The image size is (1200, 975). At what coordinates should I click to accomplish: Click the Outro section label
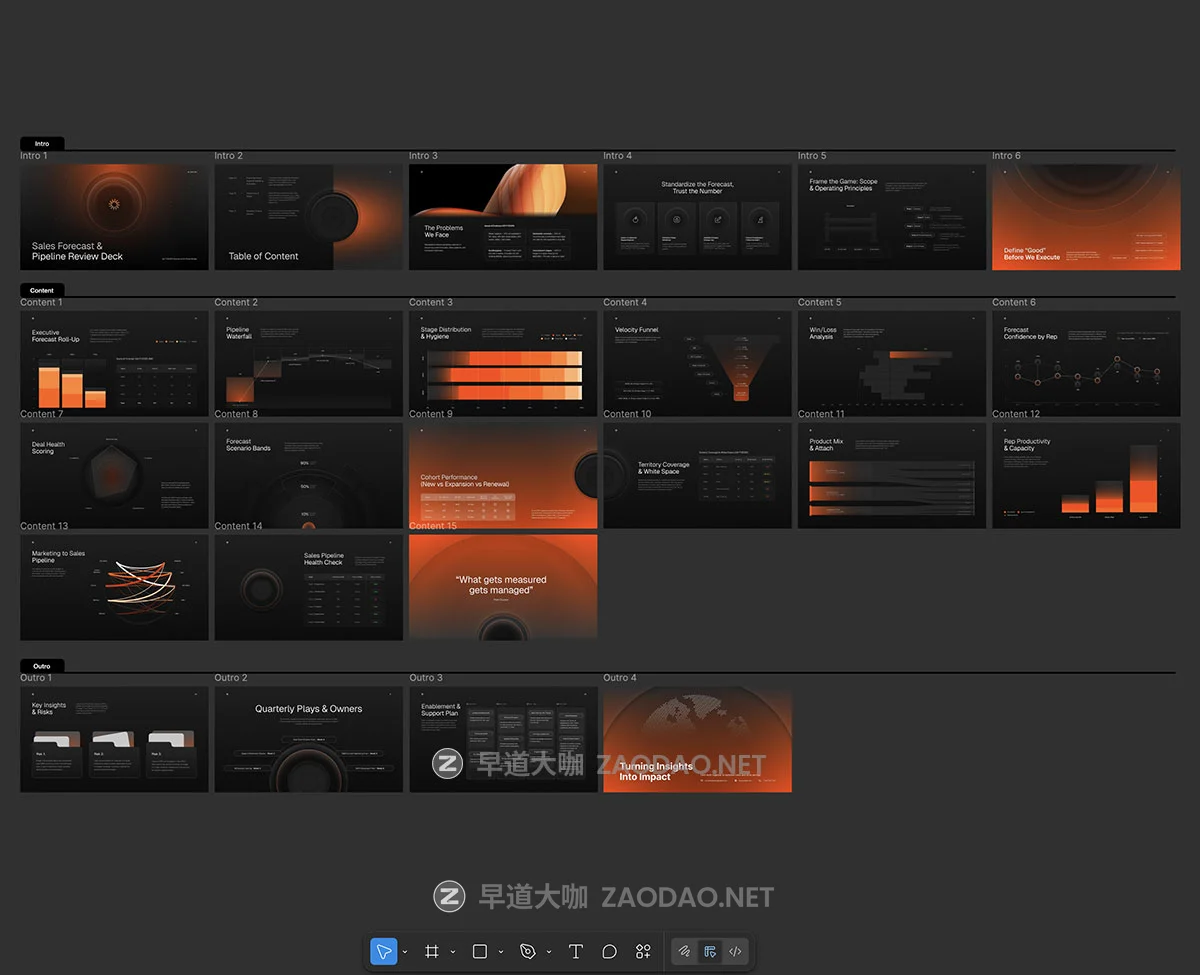[x=42, y=666]
